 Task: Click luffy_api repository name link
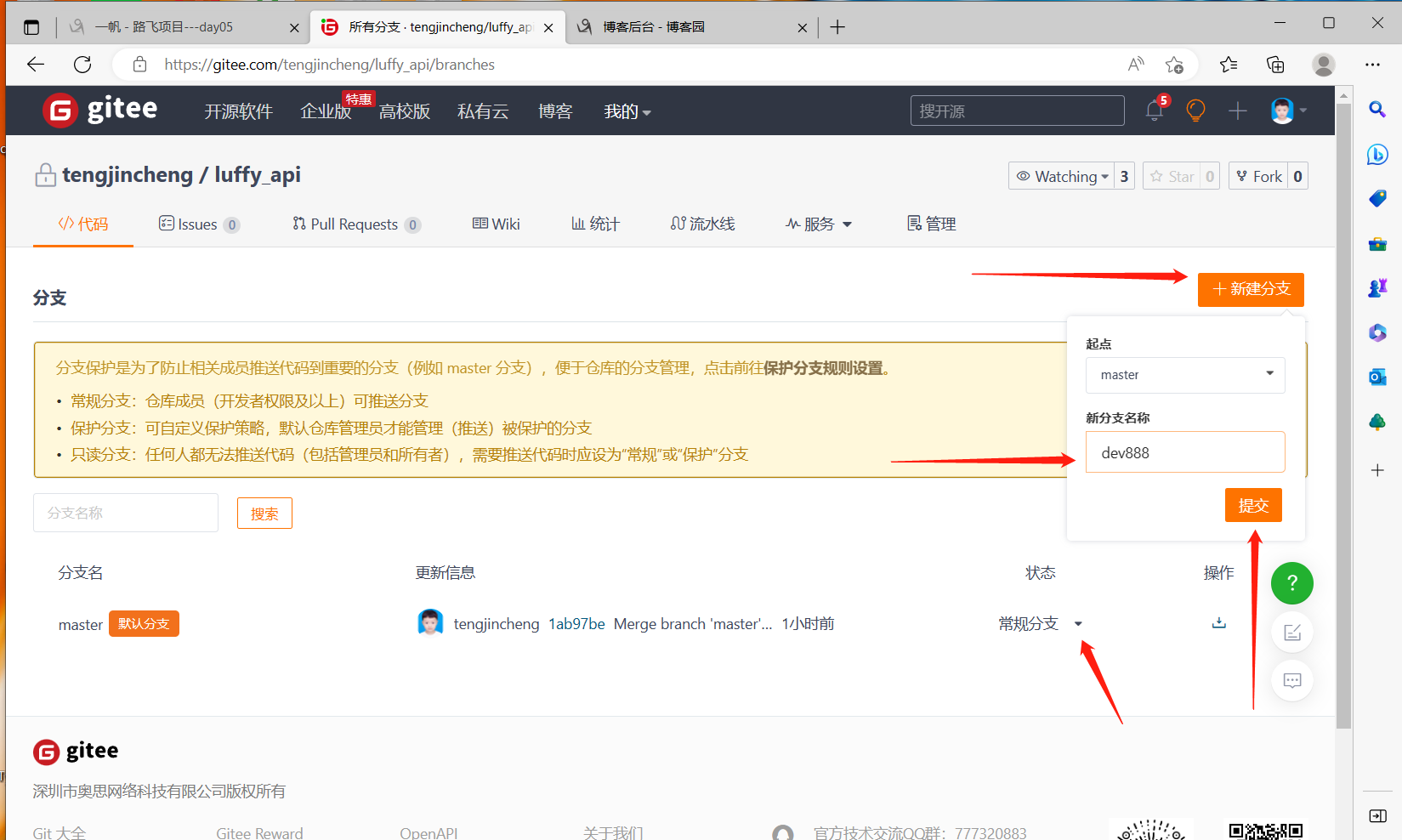pyautogui.click(x=258, y=175)
